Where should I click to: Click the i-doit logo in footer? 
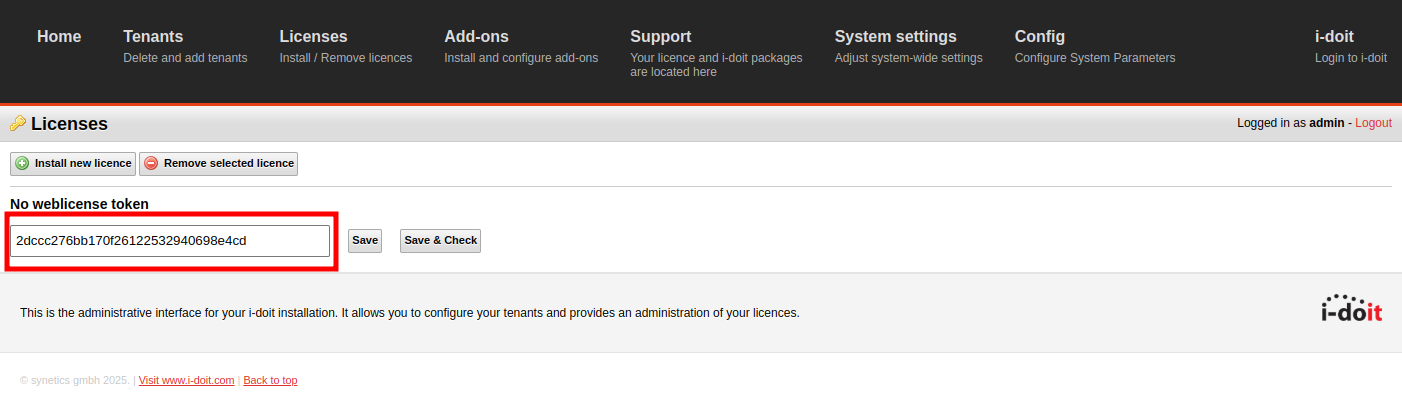1352,308
